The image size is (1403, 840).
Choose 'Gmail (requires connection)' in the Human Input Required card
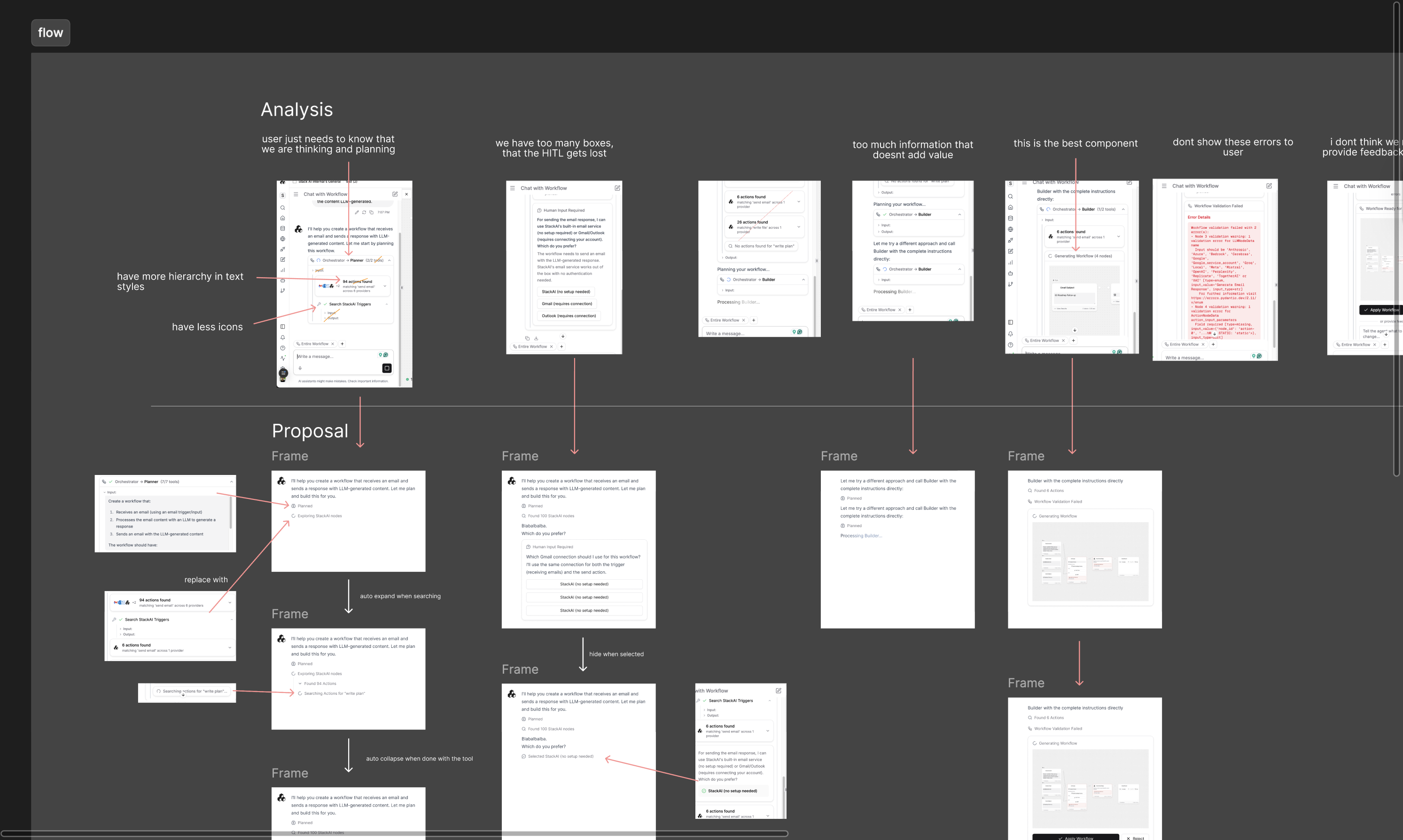[567, 303]
